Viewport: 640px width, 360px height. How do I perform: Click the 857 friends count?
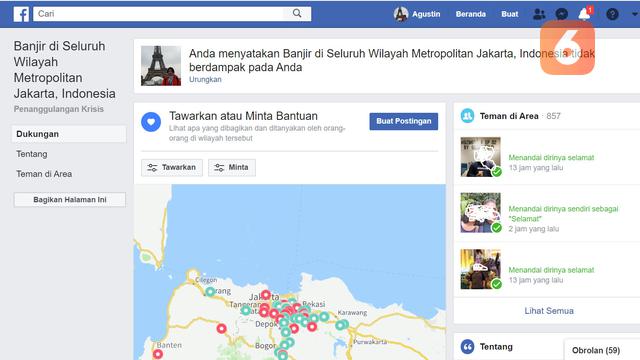(553, 116)
